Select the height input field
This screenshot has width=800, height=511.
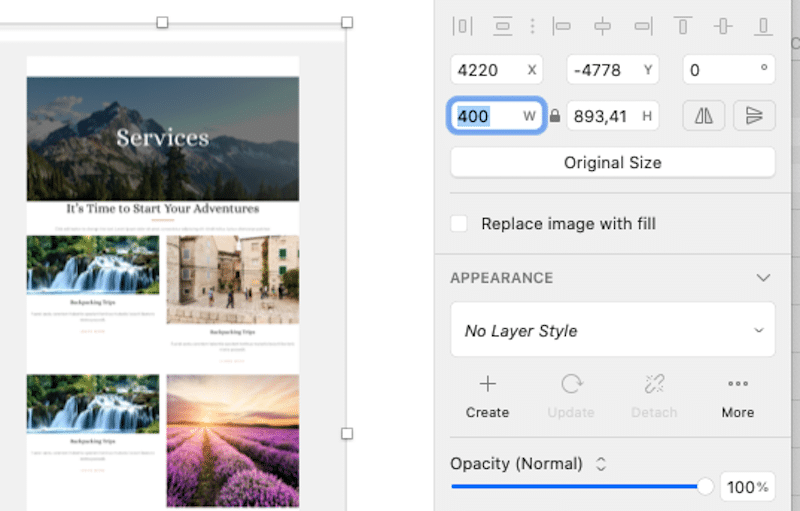coord(612,116)
